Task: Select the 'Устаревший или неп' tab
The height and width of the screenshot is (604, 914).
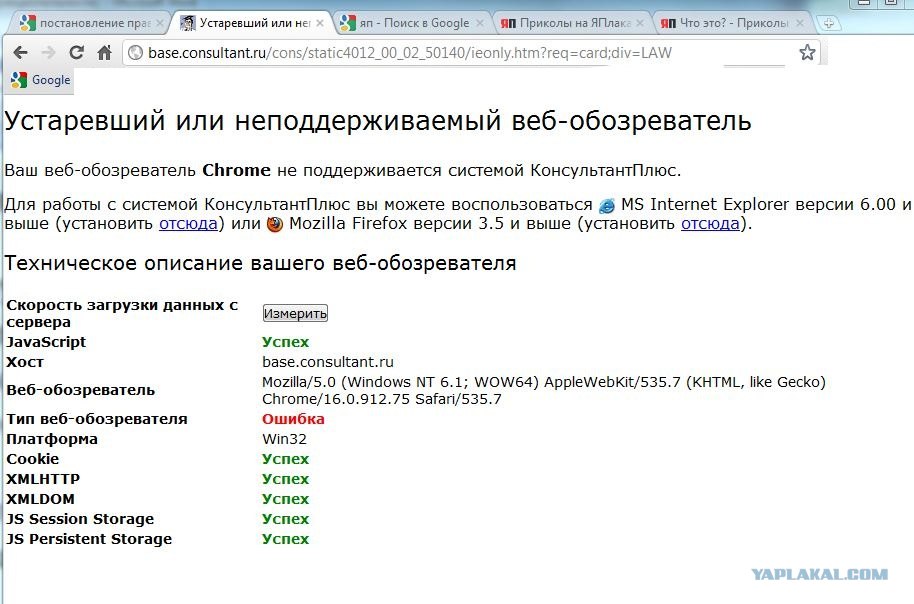Action: (251, 23)
